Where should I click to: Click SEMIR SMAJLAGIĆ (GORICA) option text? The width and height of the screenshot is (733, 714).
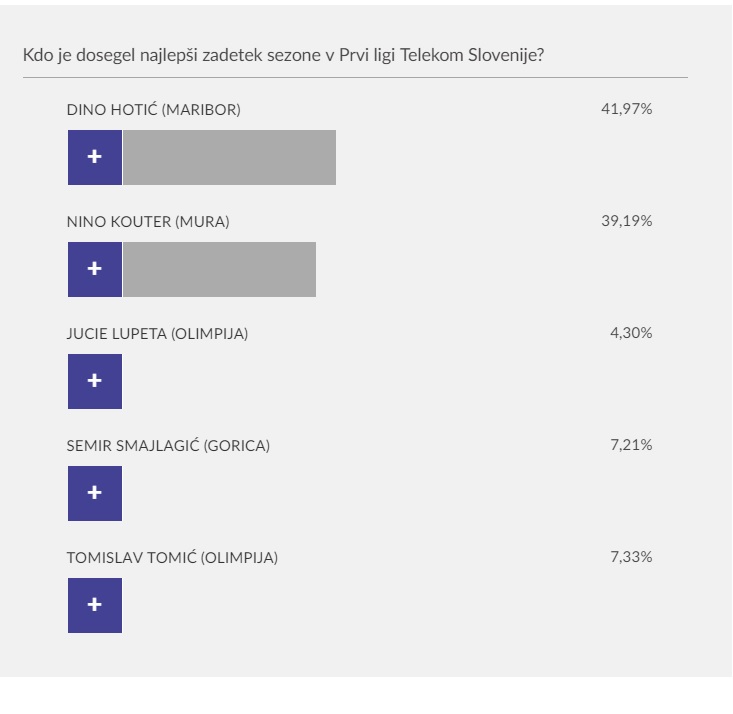(168, 446)
